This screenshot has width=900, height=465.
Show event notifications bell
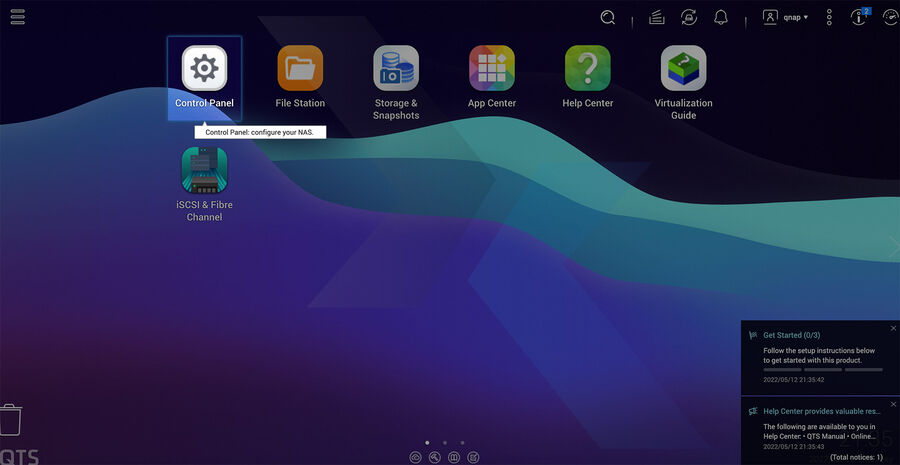coord(721,17)
